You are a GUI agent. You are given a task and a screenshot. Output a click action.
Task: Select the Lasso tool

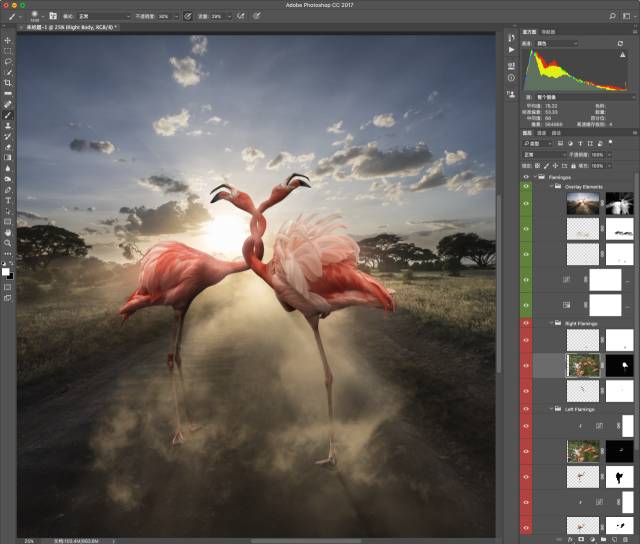[x=8, y=61]
